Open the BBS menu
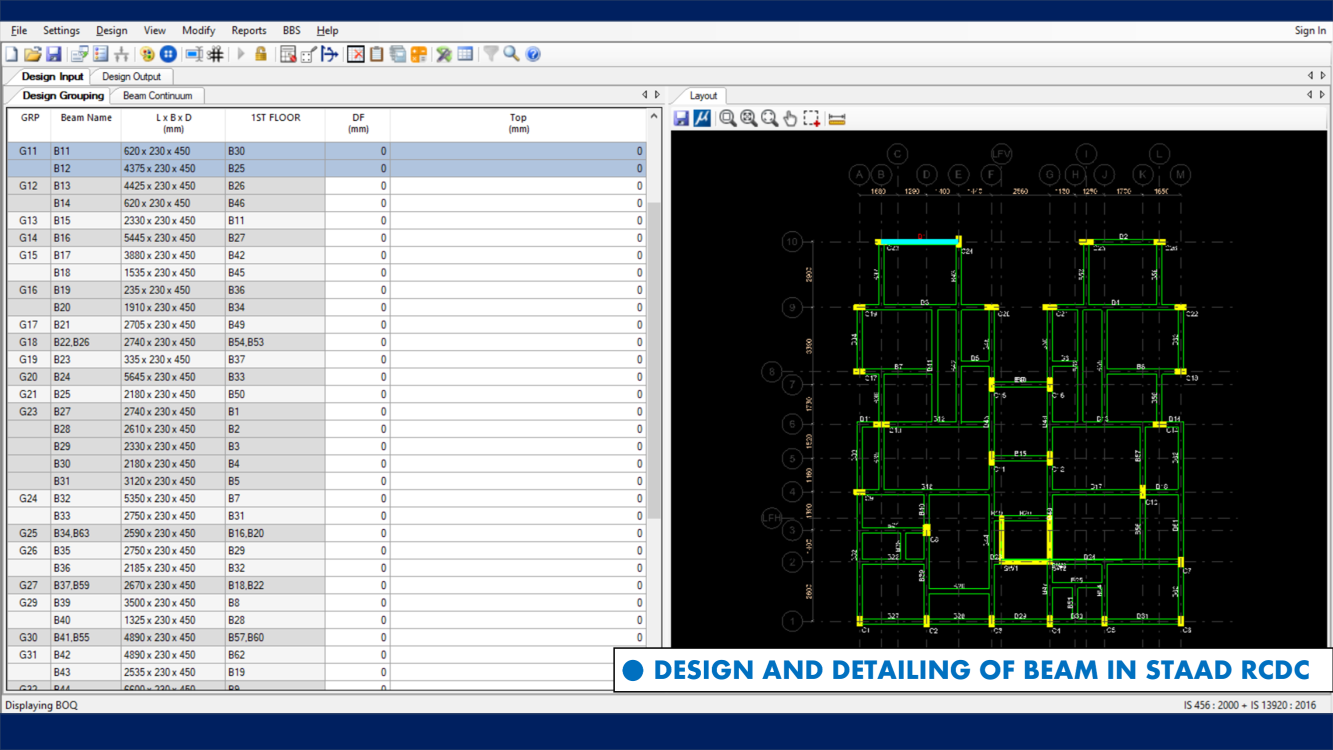Screen dimensions: 1333x750 pos(291,30)
